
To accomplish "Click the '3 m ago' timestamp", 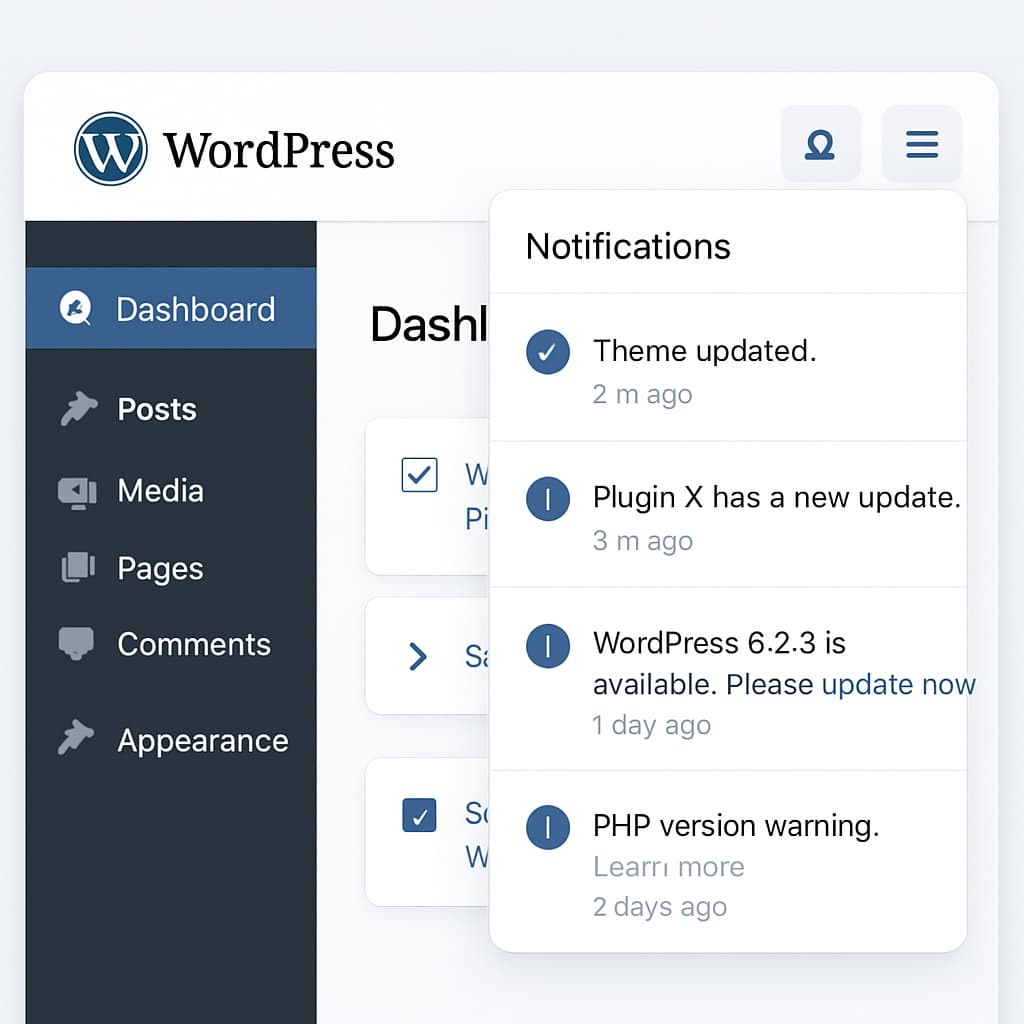I will click(643, 541).
